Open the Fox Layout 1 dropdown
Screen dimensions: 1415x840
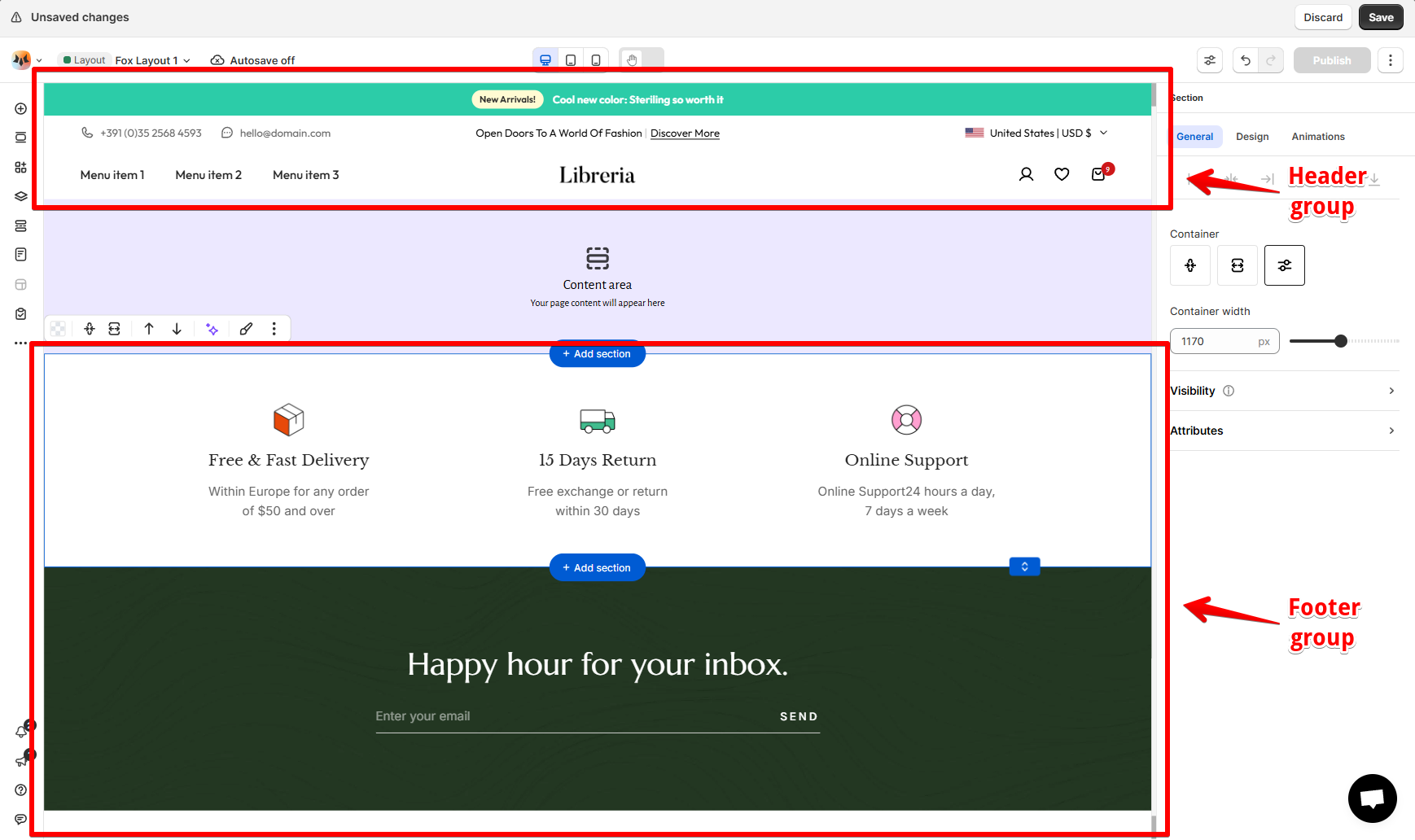coord(153,60)
